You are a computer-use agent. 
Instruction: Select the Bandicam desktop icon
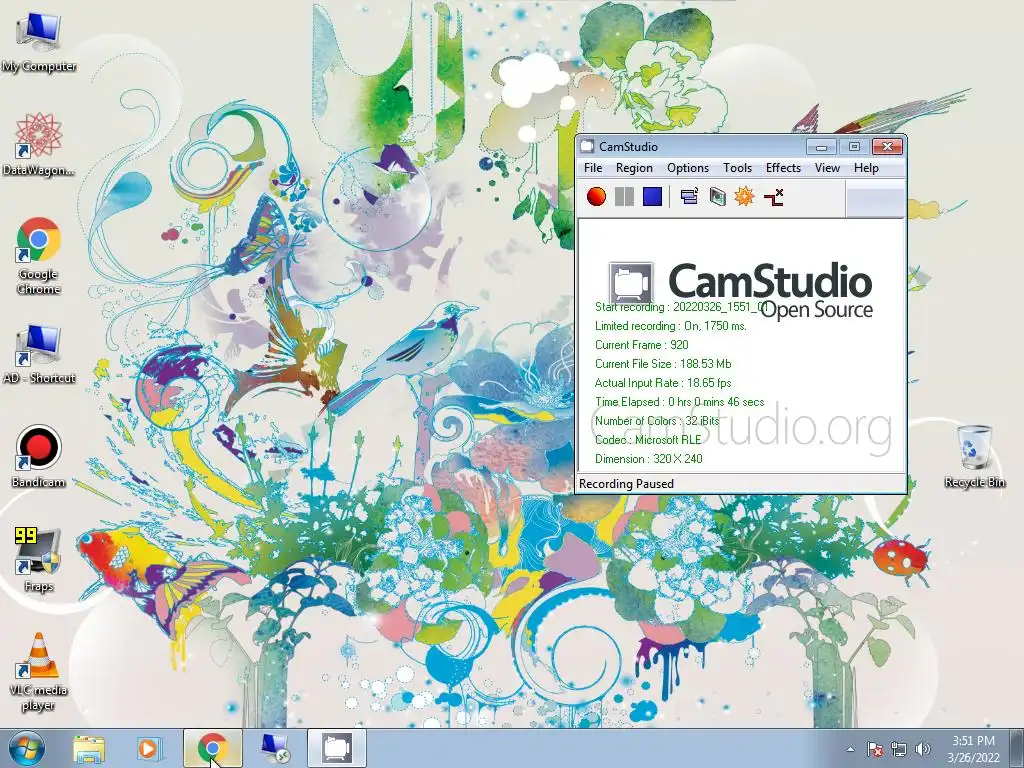(39, 457)
